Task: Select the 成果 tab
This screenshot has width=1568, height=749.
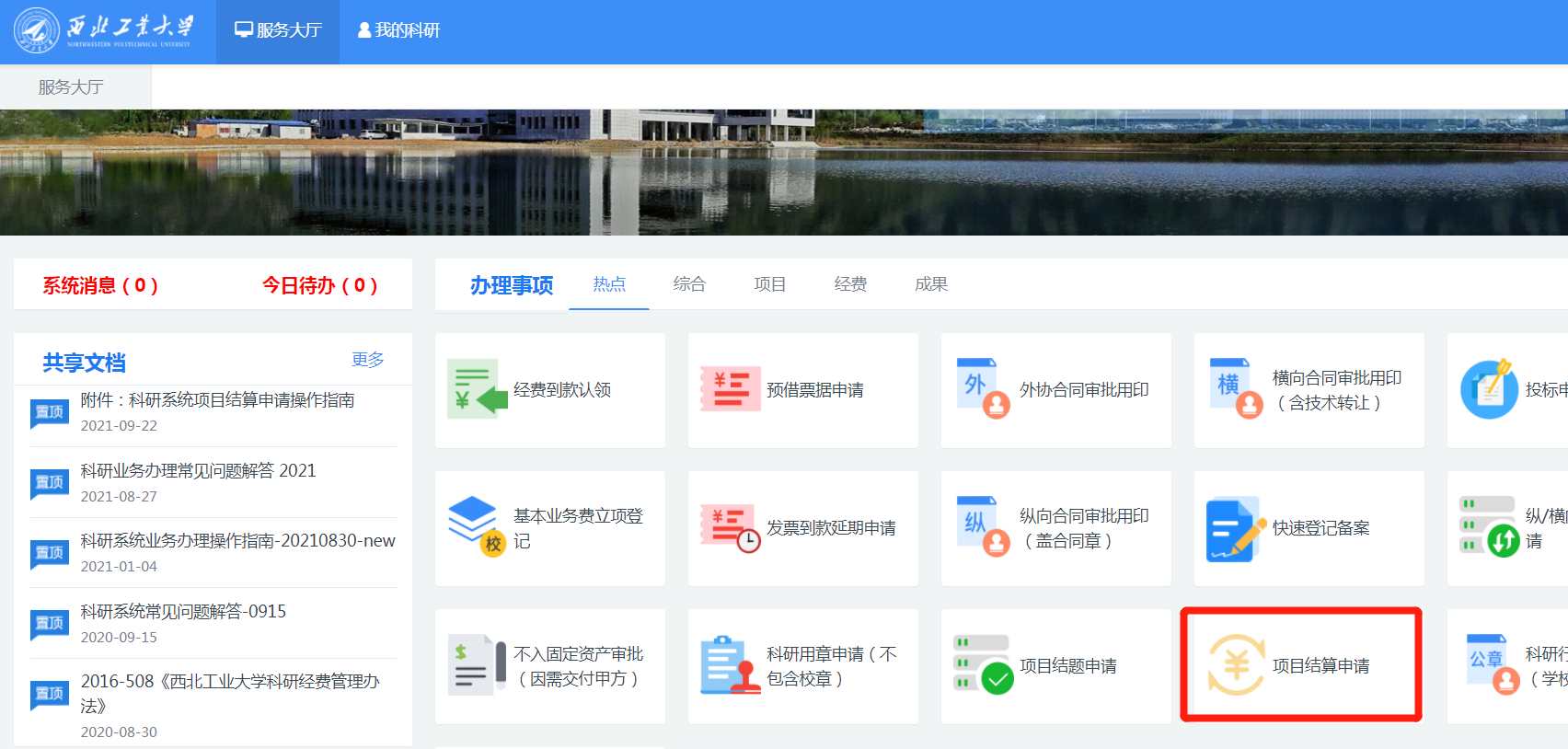Action: click(930, 284)
